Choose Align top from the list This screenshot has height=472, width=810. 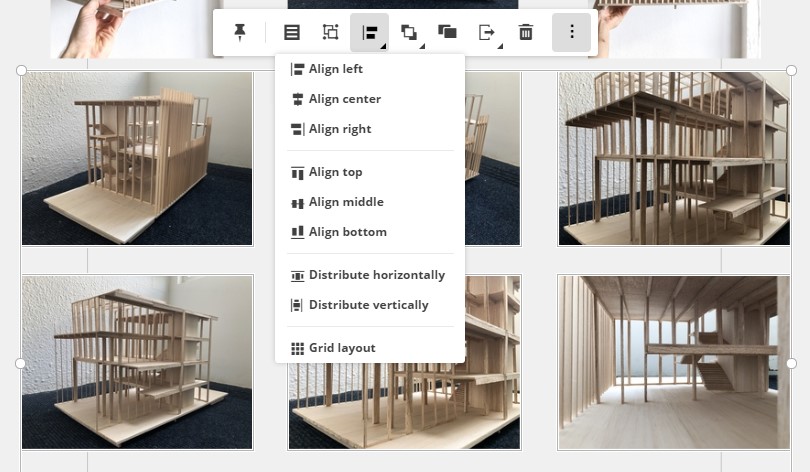tap(335, 172)
